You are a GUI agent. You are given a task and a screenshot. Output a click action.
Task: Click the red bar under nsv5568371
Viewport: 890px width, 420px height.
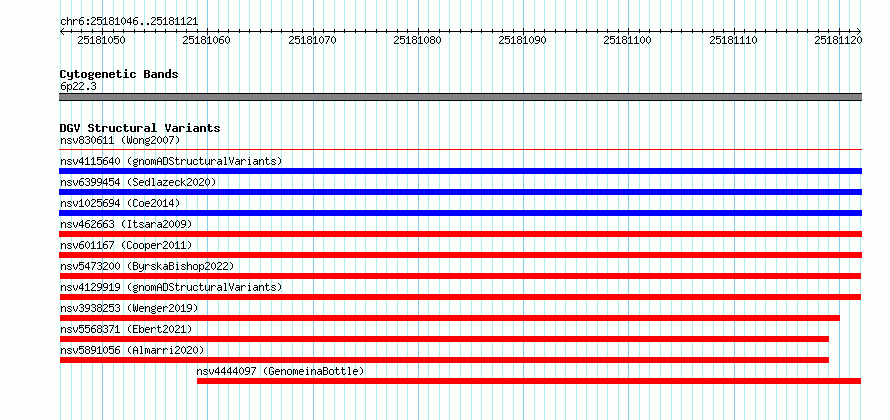(x=444, y=339)
